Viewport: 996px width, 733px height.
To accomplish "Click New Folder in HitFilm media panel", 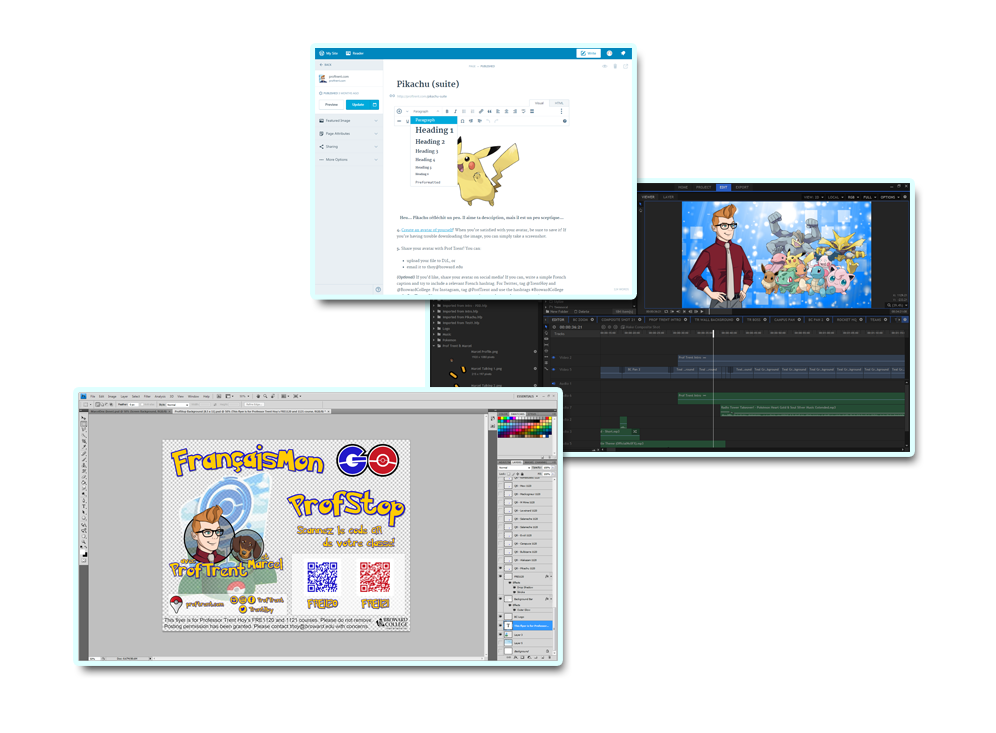I will (x=557, y=311).
